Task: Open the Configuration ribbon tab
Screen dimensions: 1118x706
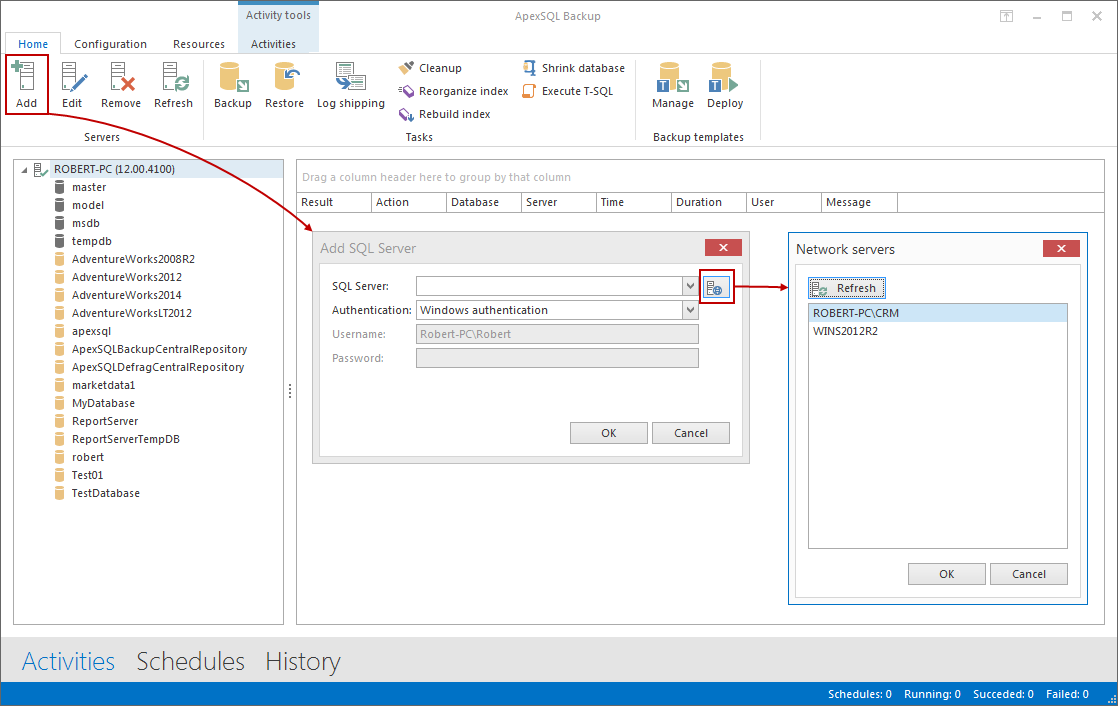Action: click(x=111, y=44)
